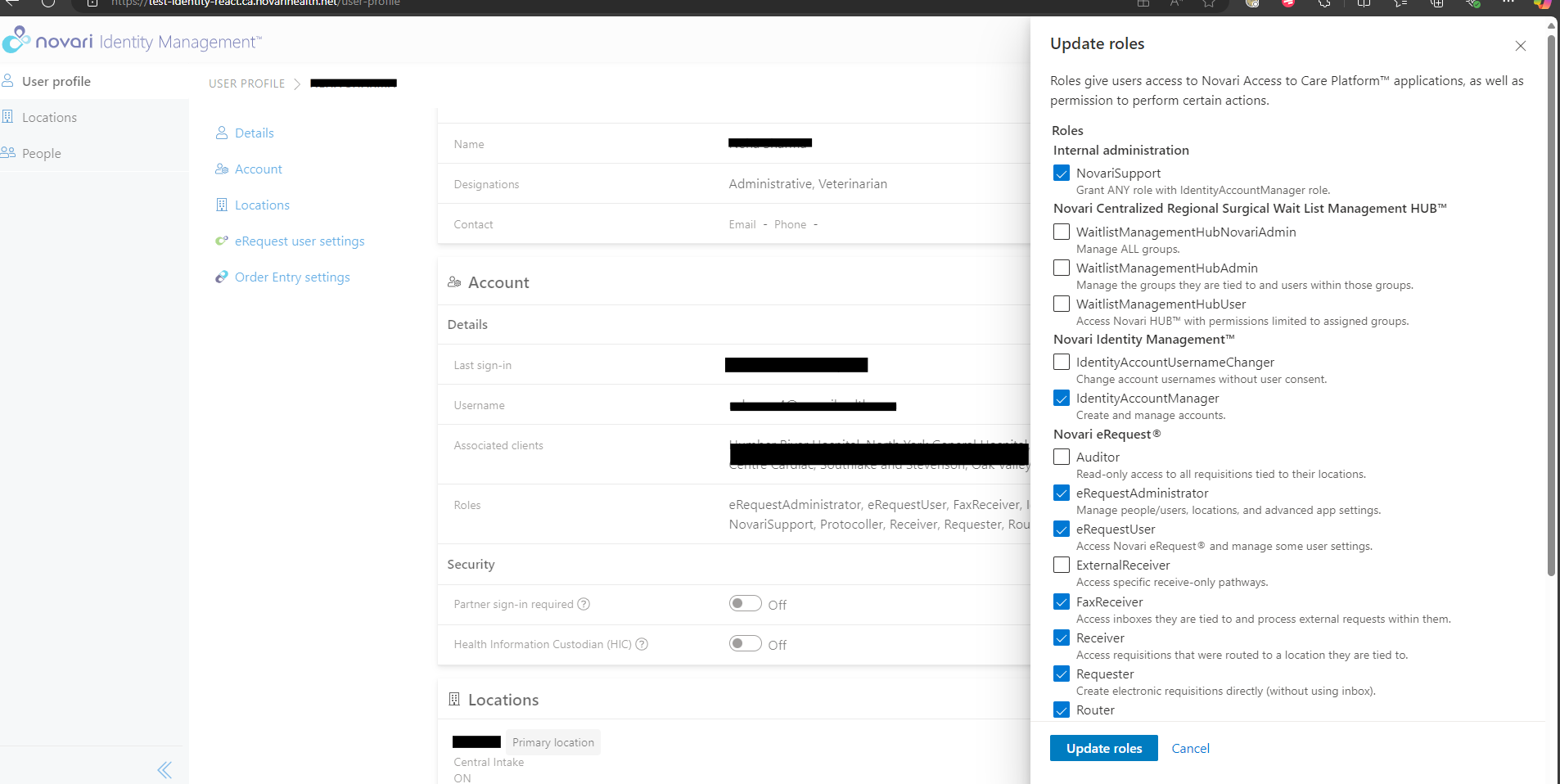Click the People icon in left sidebar
The image size is (1560, 784).
[x=8, y=152]
